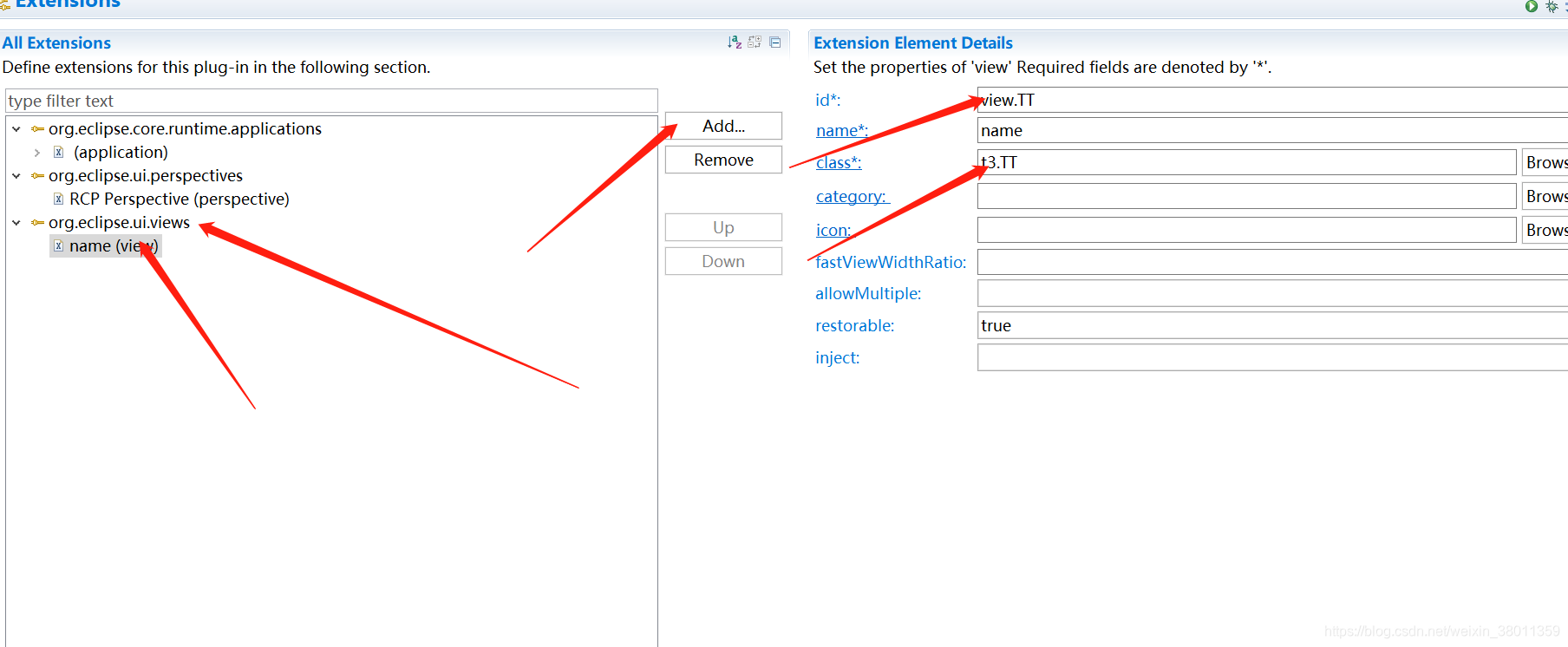Image resolution: width=1568 pixels, height=647 pixels.
Task: Click the fastViewWidthRatio: label
Action: coord(891,262)
